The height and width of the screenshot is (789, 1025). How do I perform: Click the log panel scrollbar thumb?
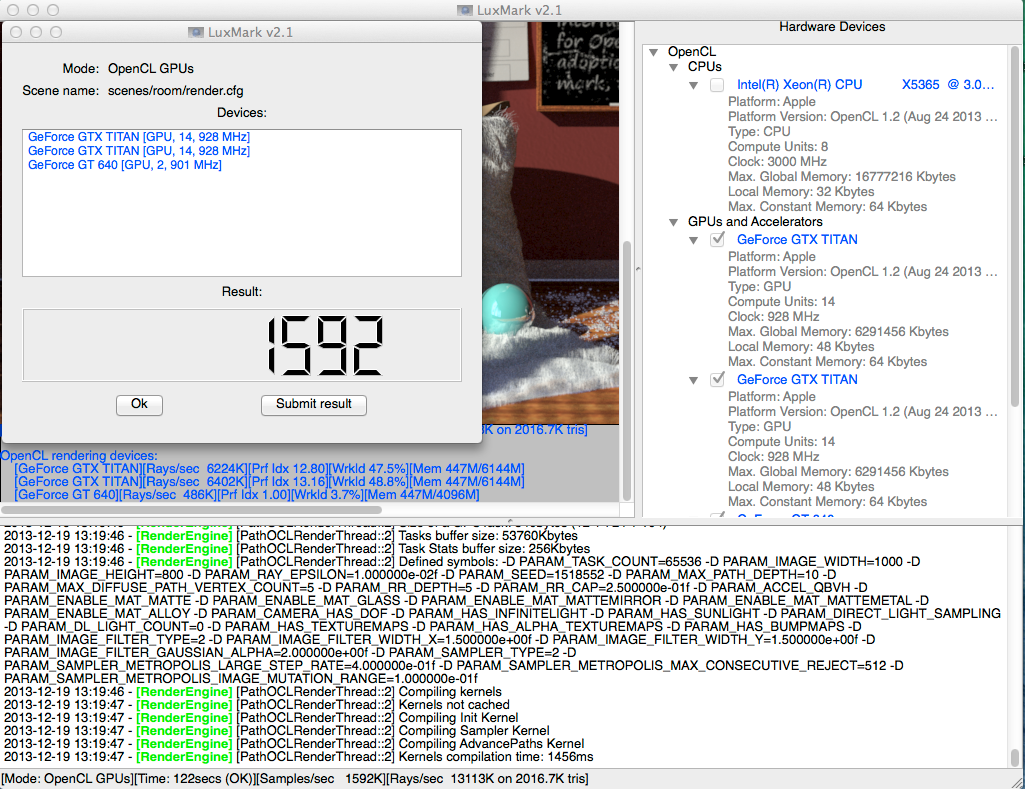[1015, 758]
